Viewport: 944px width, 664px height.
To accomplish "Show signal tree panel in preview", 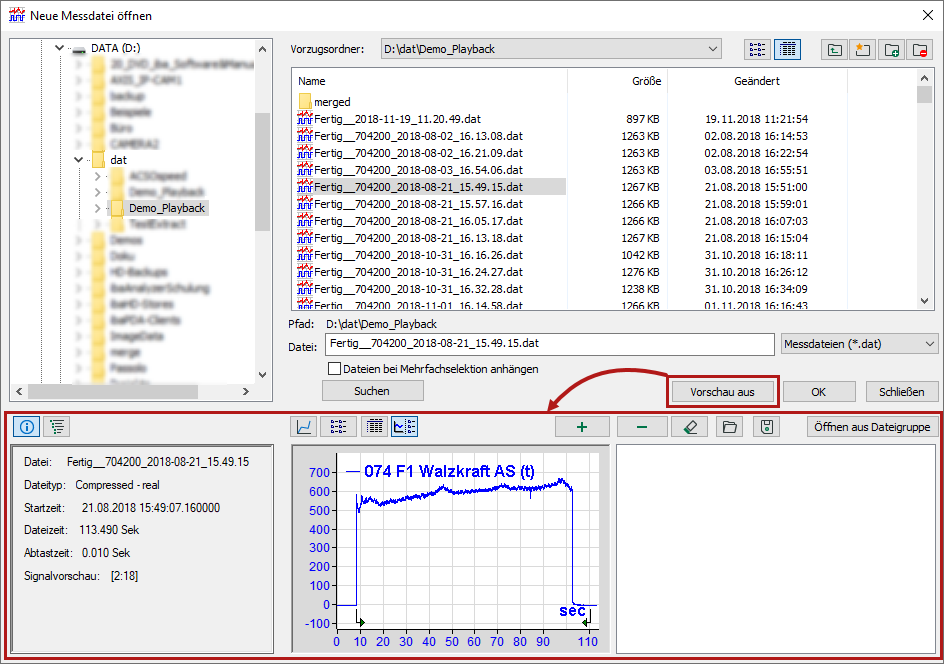I will click(57, 427).
